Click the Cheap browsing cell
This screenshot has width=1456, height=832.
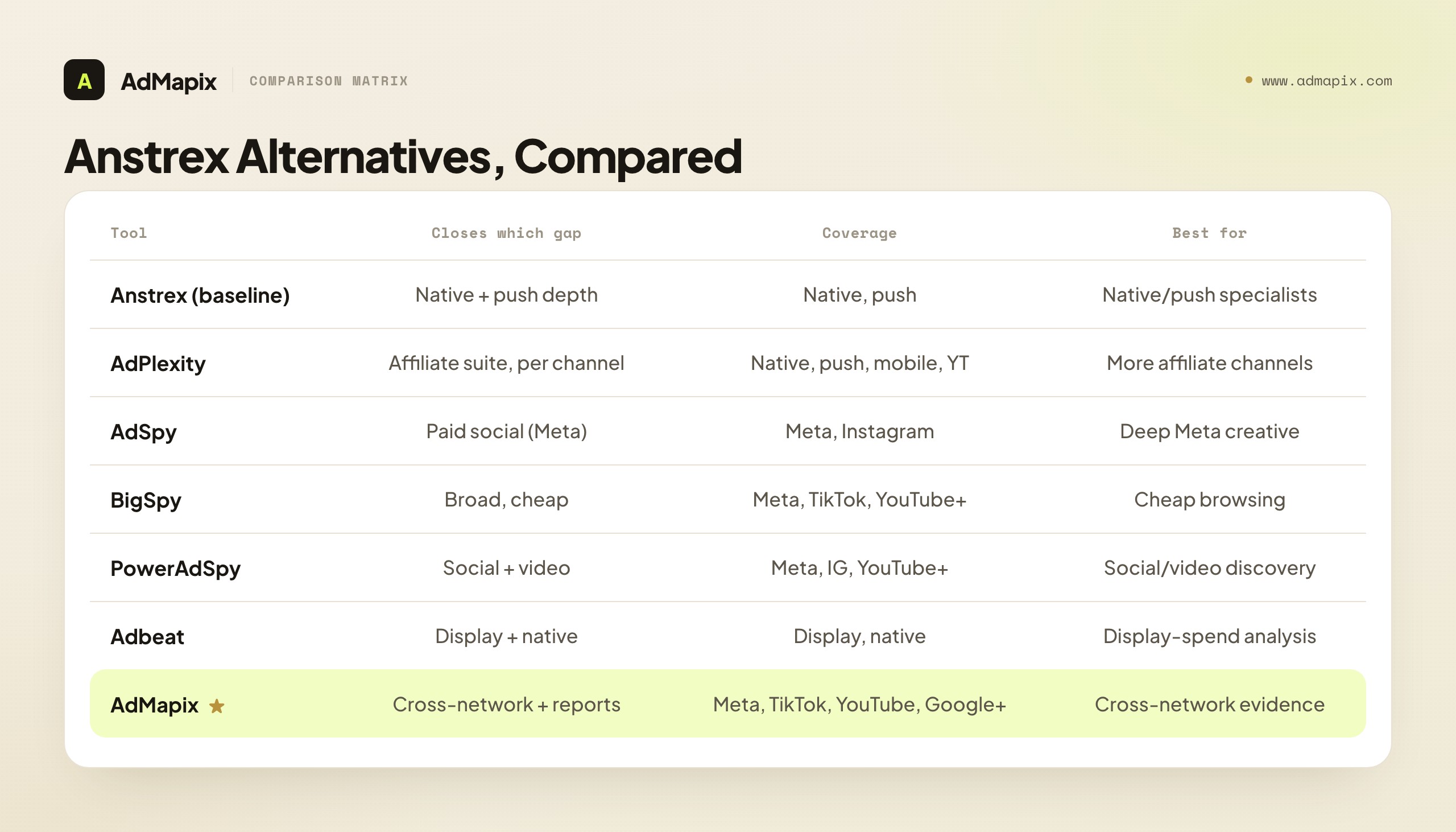point(1209,500)
